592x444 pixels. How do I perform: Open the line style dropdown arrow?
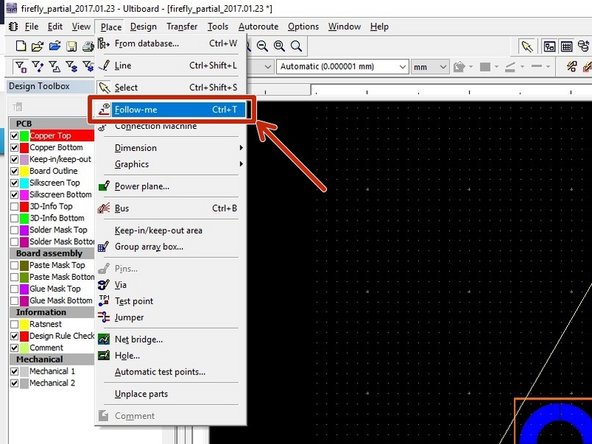coord(522,67)
